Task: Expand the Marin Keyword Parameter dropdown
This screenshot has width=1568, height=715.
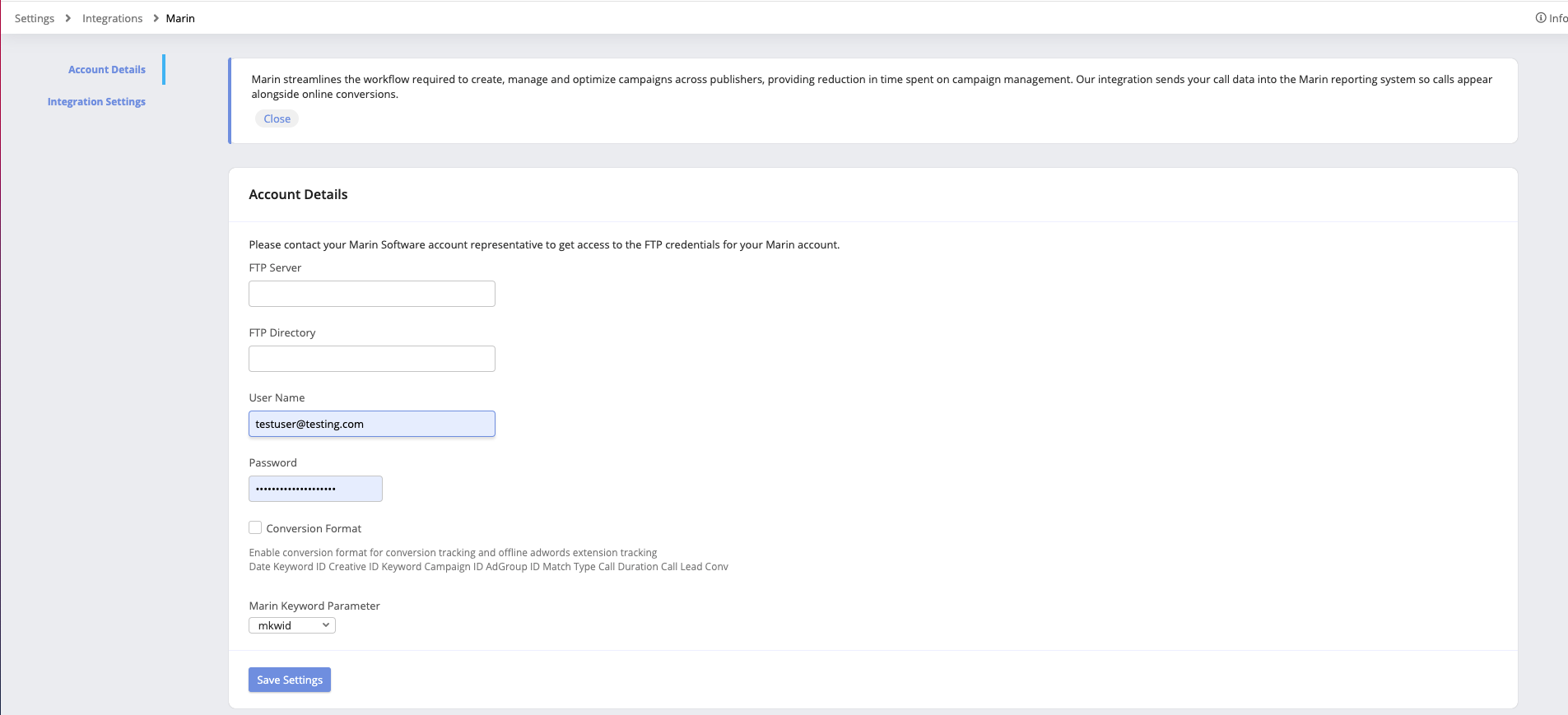Action: coord(292,625)
